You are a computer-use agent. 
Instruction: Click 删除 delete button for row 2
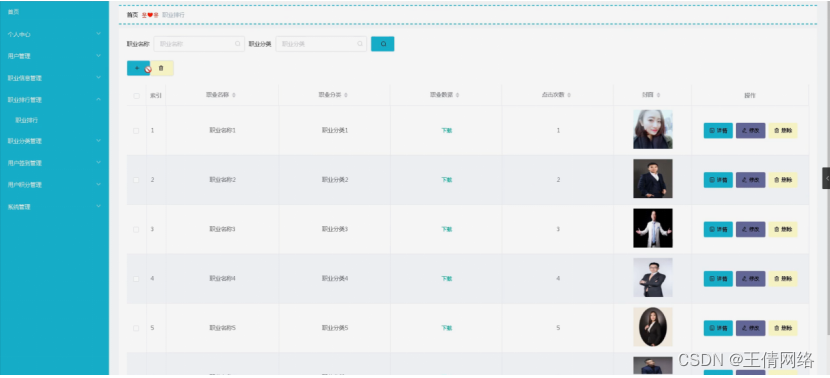[783, 180]
